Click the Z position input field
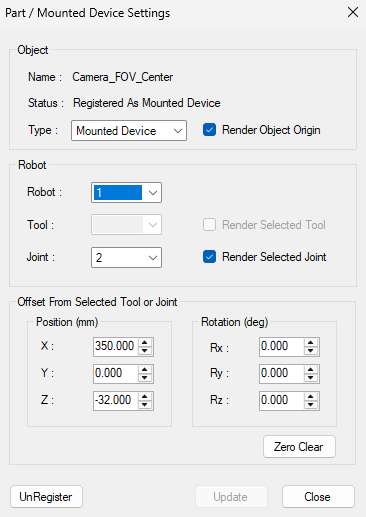366x517 pixels. pyautogui.click(x=115, y=400)
